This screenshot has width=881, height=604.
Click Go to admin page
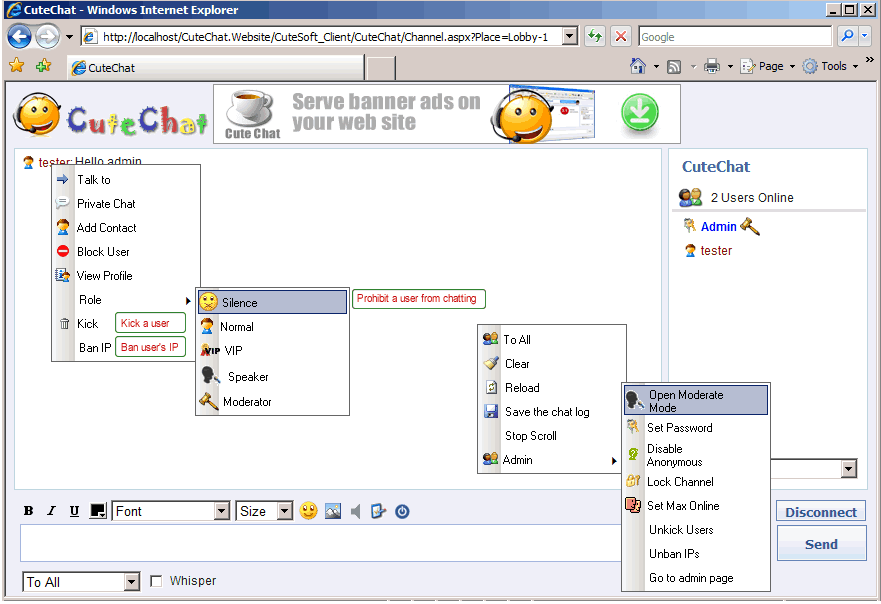click(696, 578)
